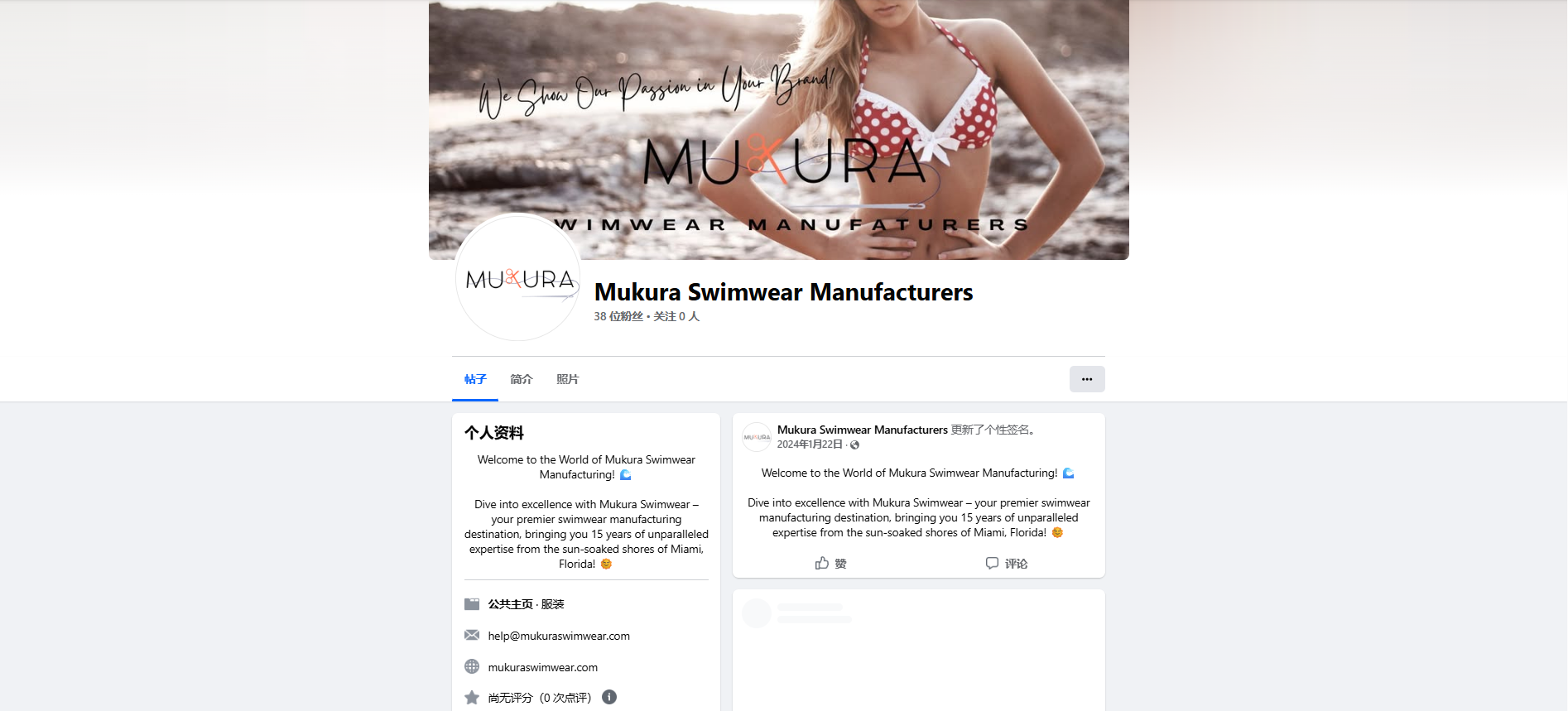Click the thumbs-up like icon on post
The width and height of the screenshot is (1568, 711).
821,563
